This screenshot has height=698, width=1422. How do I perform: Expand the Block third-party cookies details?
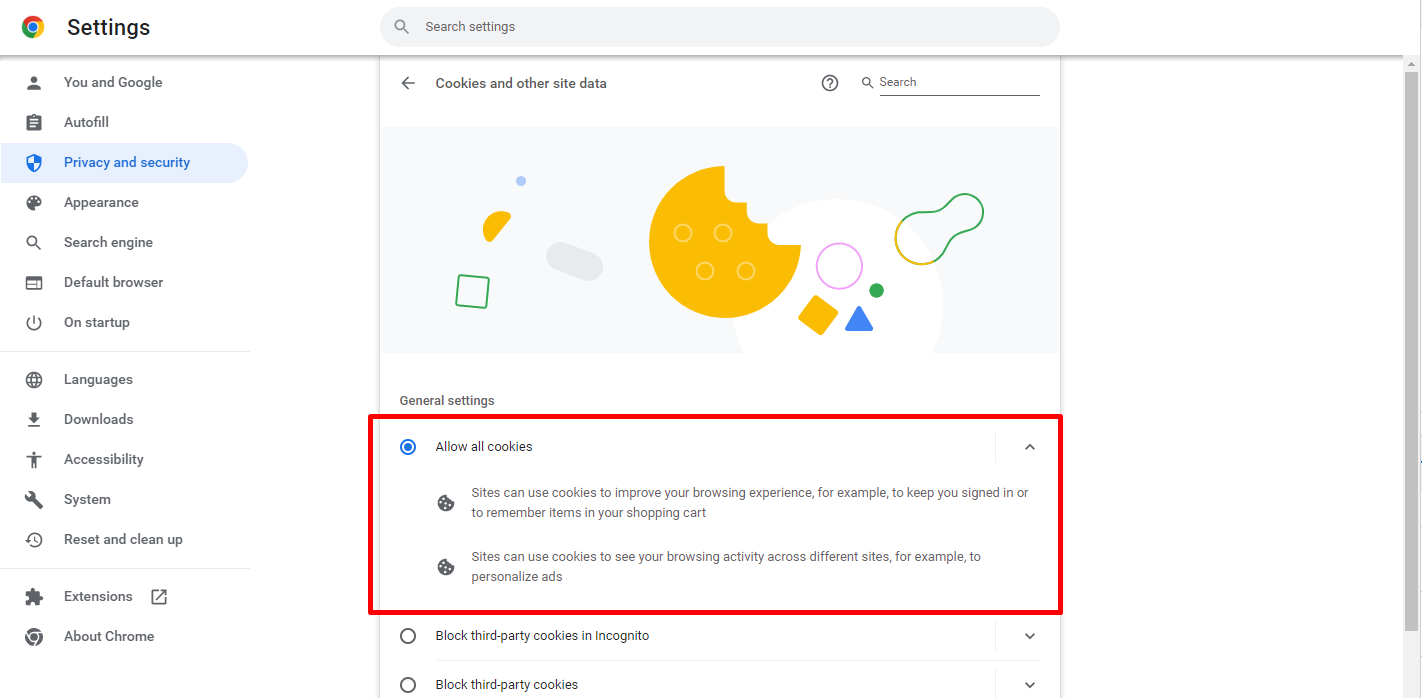click(x=1029, y=685)
